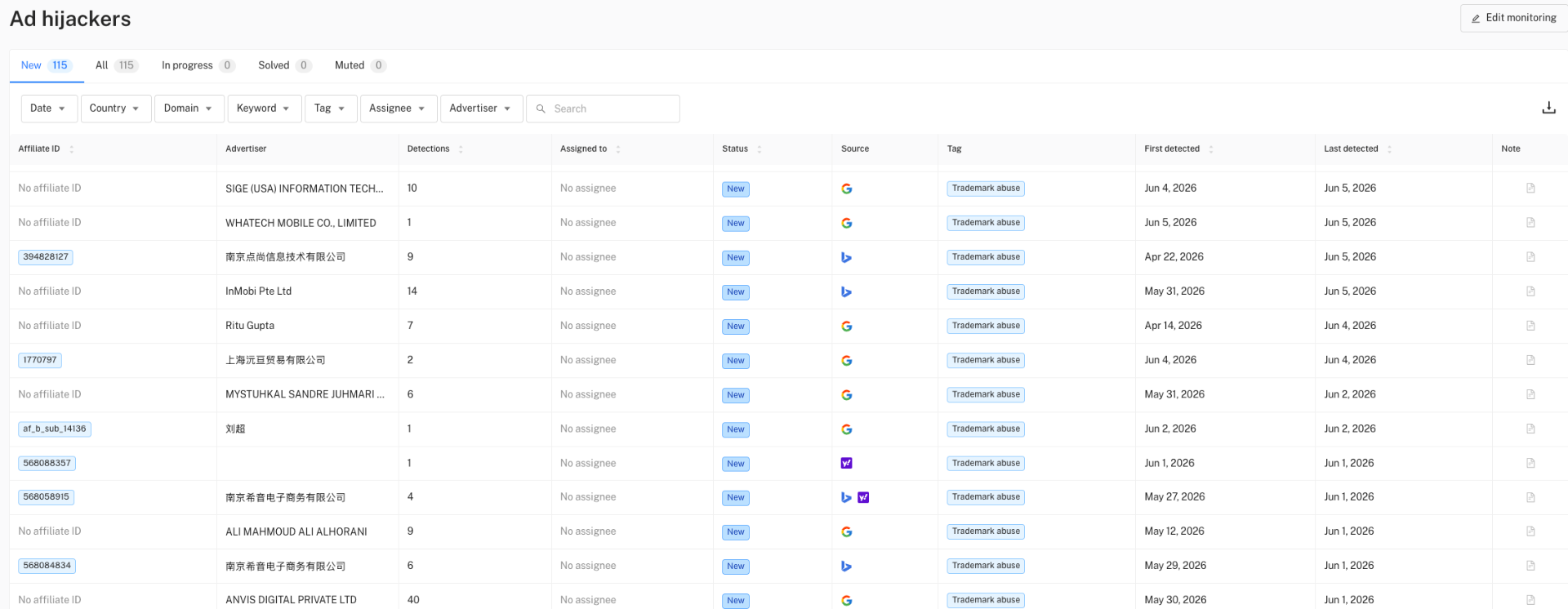Open the Date filter dropdown
Viewport: 1568px width, 609px height.
click(x=49, y=109)
